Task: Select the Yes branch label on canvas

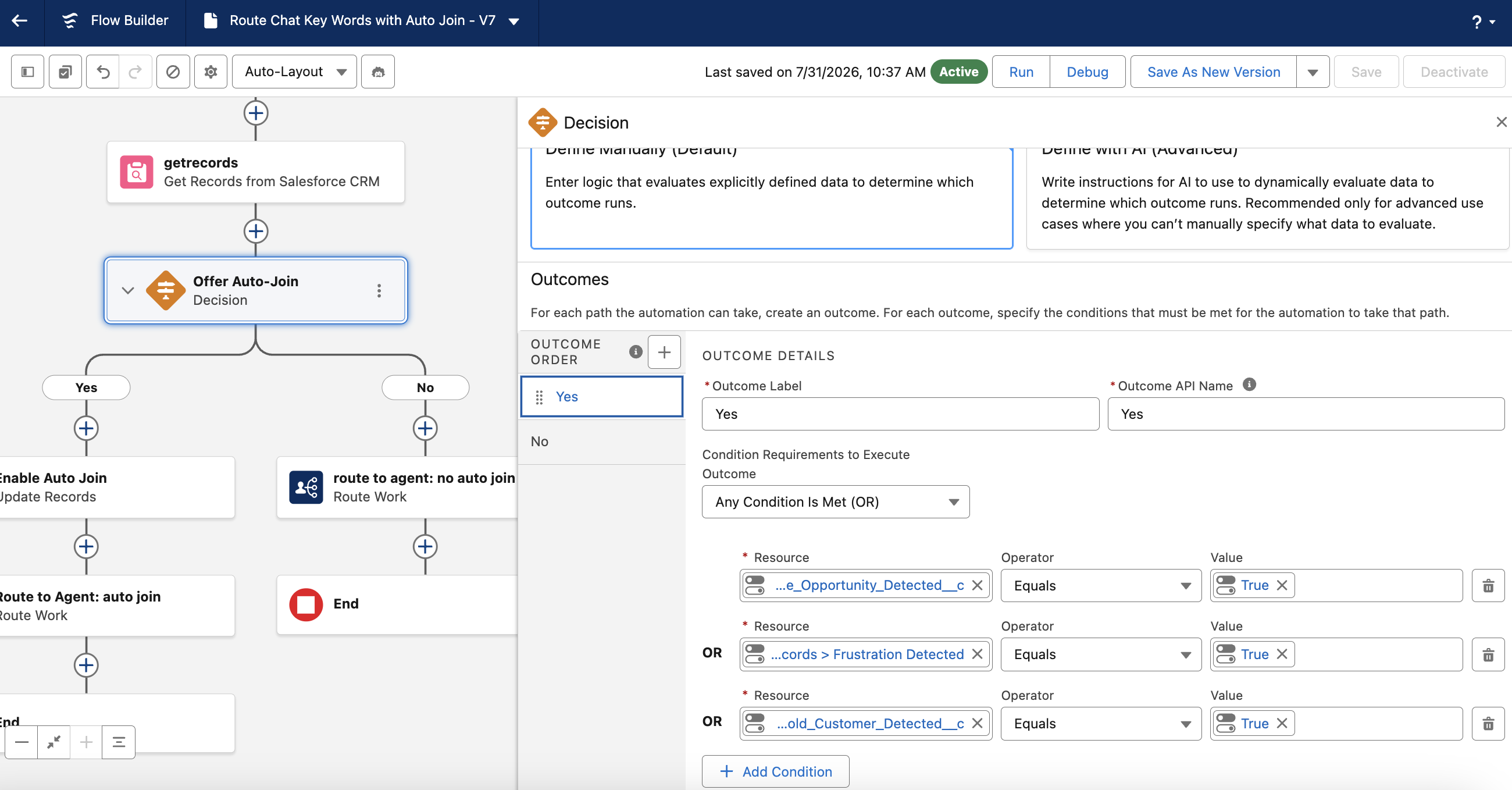Action: [86, 387]
